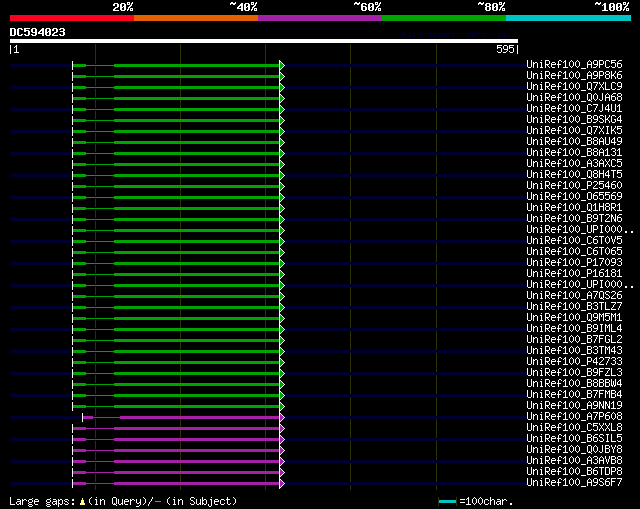Choose UniRef100_C6T0V5 hit
The height and width of the screenshot is (509, 640).
(x=574, y=240)
